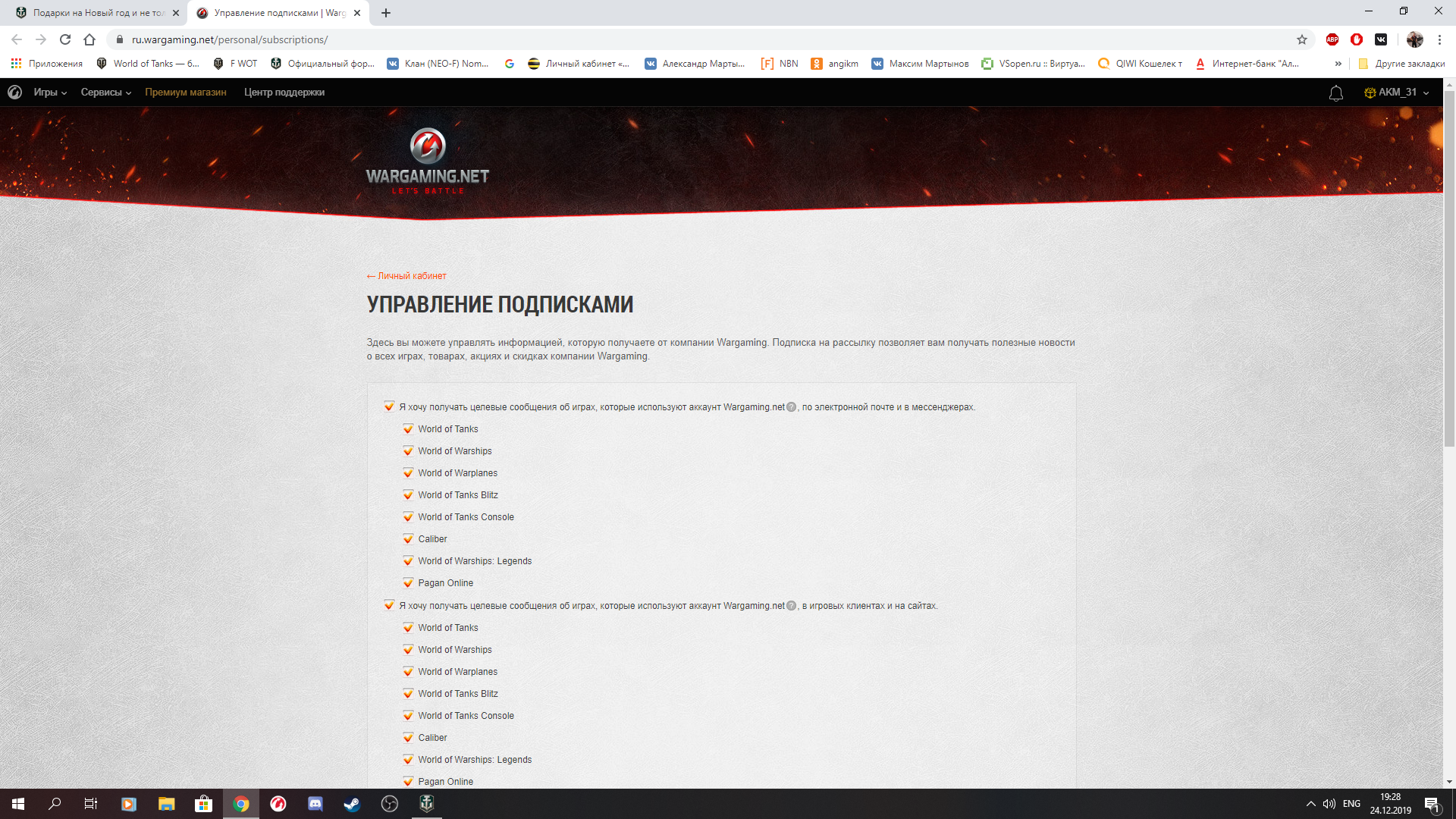Uncheck Pagan Online in the email section
The height and width of the screenshot is (819, 1456).
coord(408,583)
